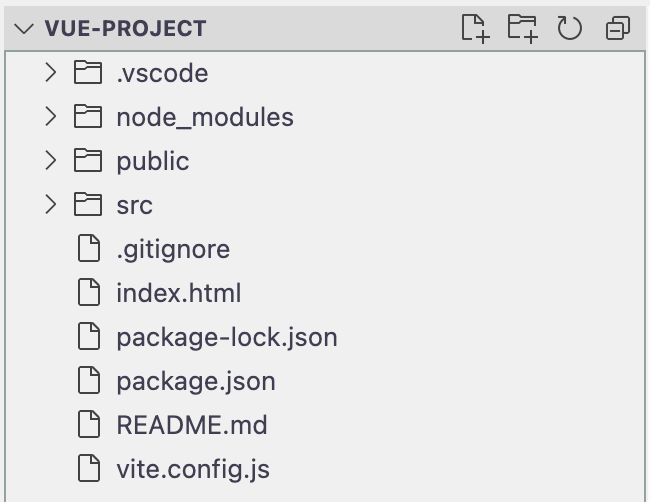Collapse all folders in Explorer
This screenshot has height=502, width=650.
(x=618, y=28)
